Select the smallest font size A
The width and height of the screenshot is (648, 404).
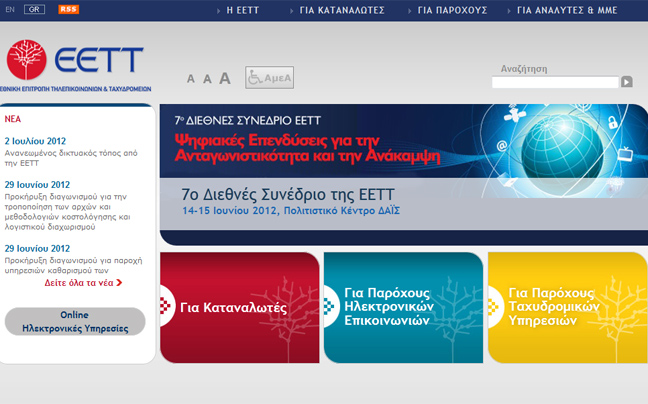pyautogui.click(x=191, y=78)
